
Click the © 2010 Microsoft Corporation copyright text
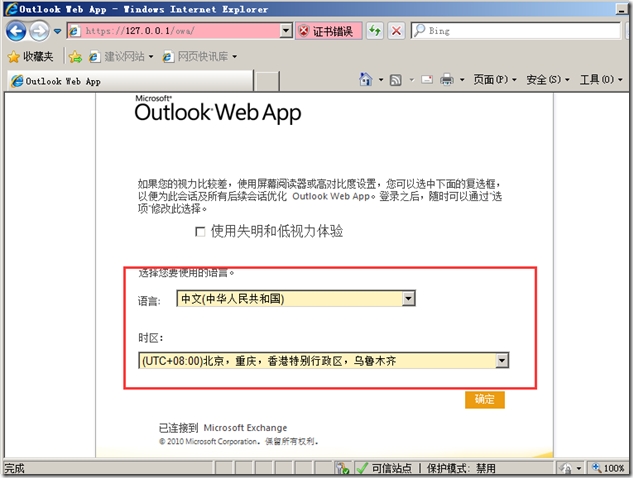[x=239, y=441]
